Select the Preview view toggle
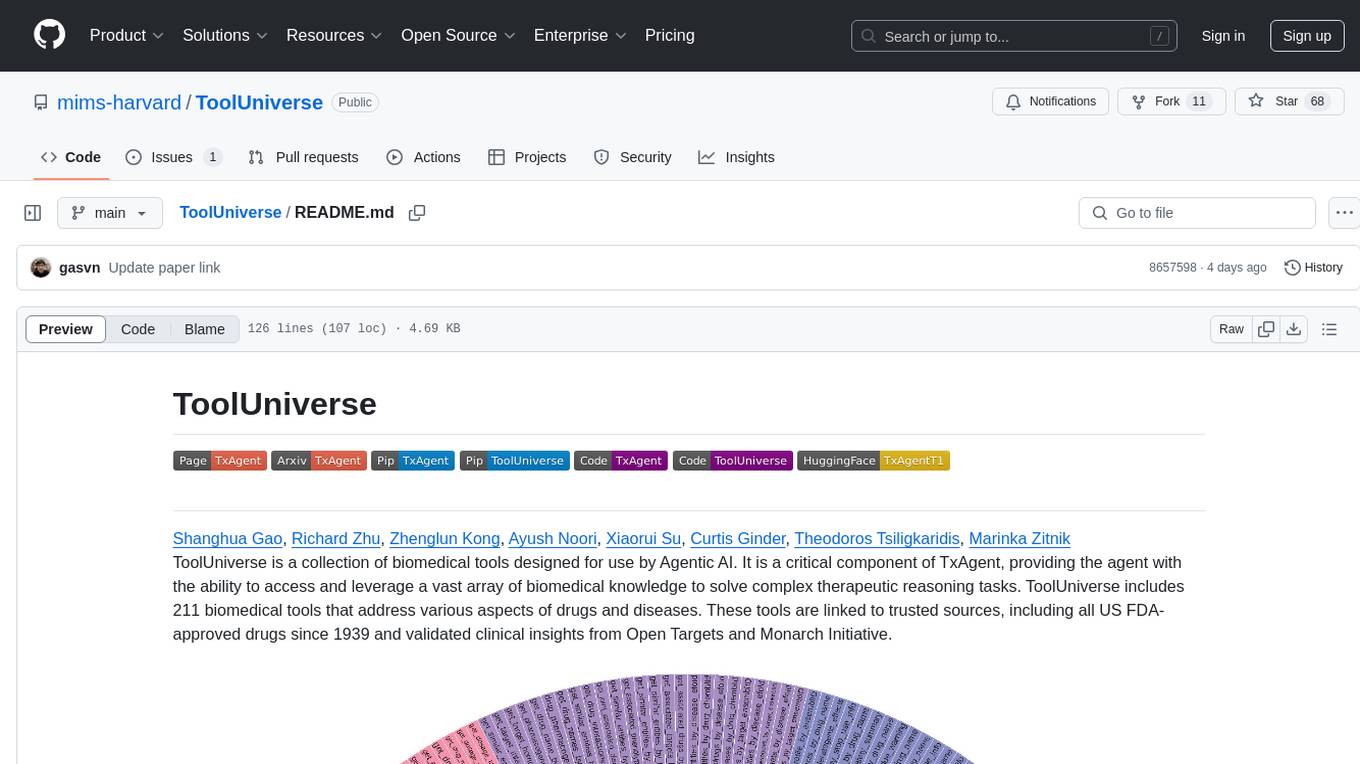 pos(66,329)
